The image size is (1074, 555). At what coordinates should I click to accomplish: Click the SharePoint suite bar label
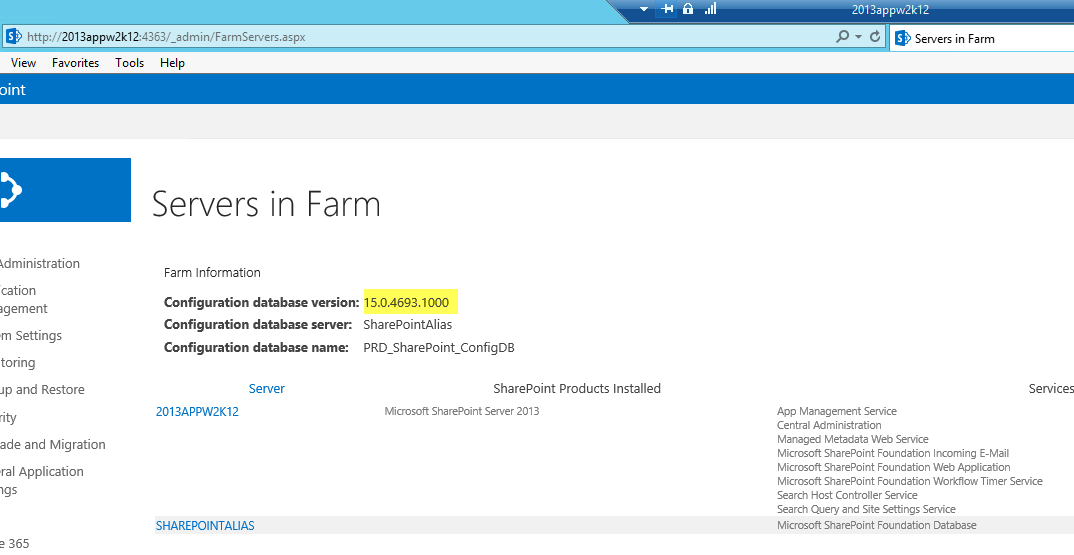pyautogui.click(x=12, y=90)
